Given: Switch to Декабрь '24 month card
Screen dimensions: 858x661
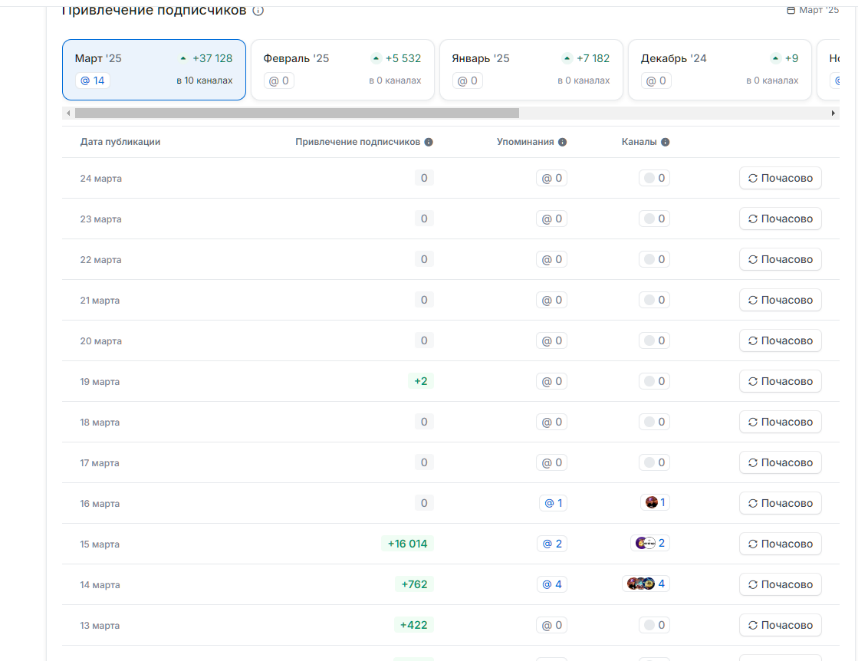Looking at the screenshot, I should tap(719, 70).
